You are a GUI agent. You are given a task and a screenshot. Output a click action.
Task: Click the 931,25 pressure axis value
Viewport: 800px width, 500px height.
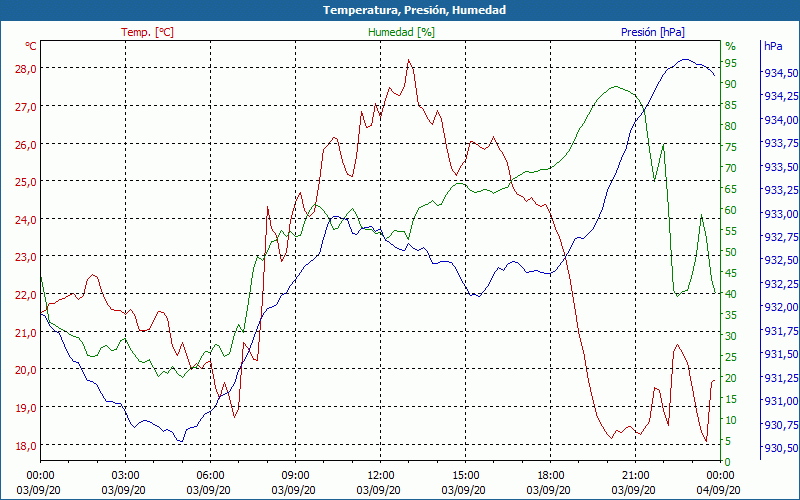point(781,378)
